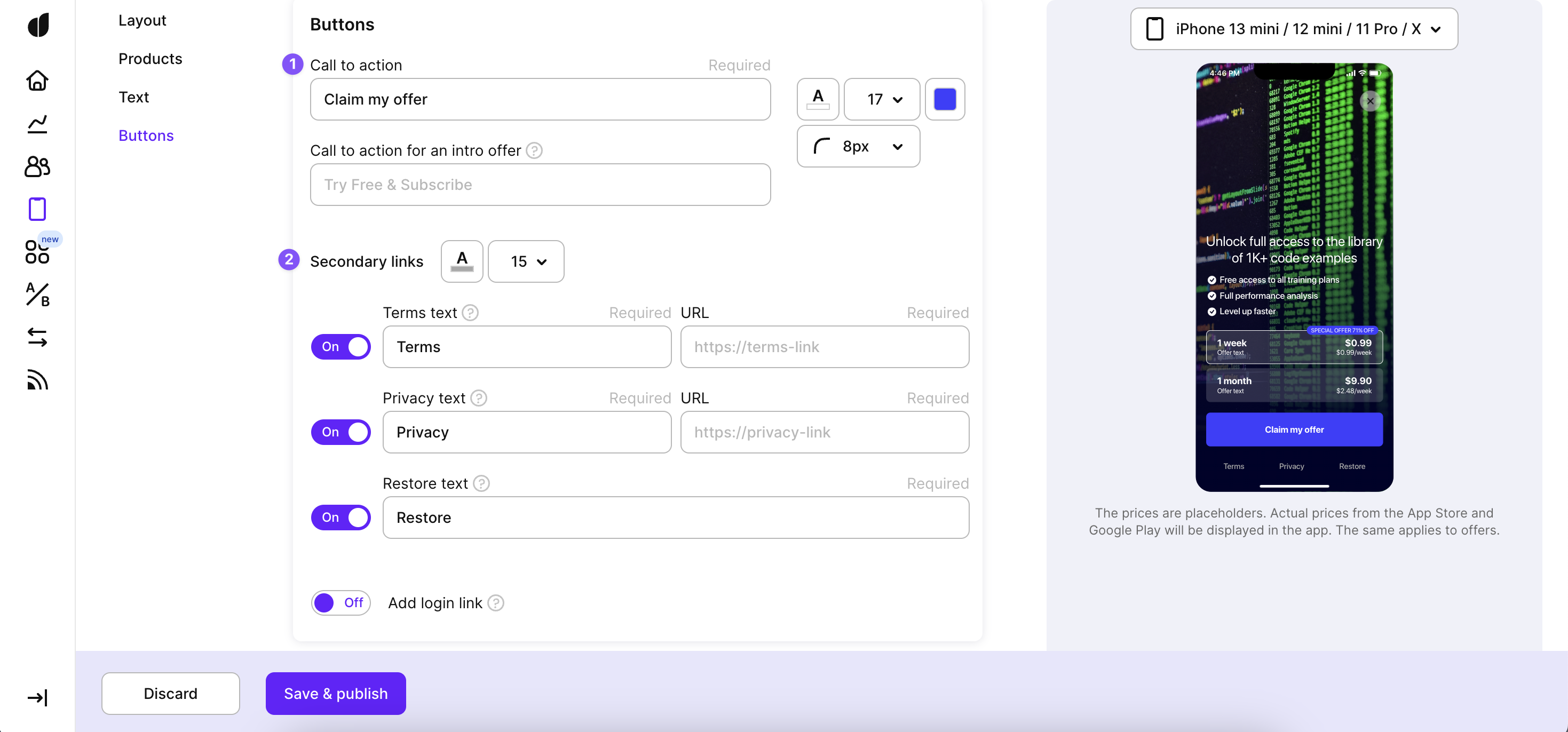Open the iPhone device preview dropdown
Image resolution: width=1568 pixels, height=732 pixels.
[x=1294, y=29]
